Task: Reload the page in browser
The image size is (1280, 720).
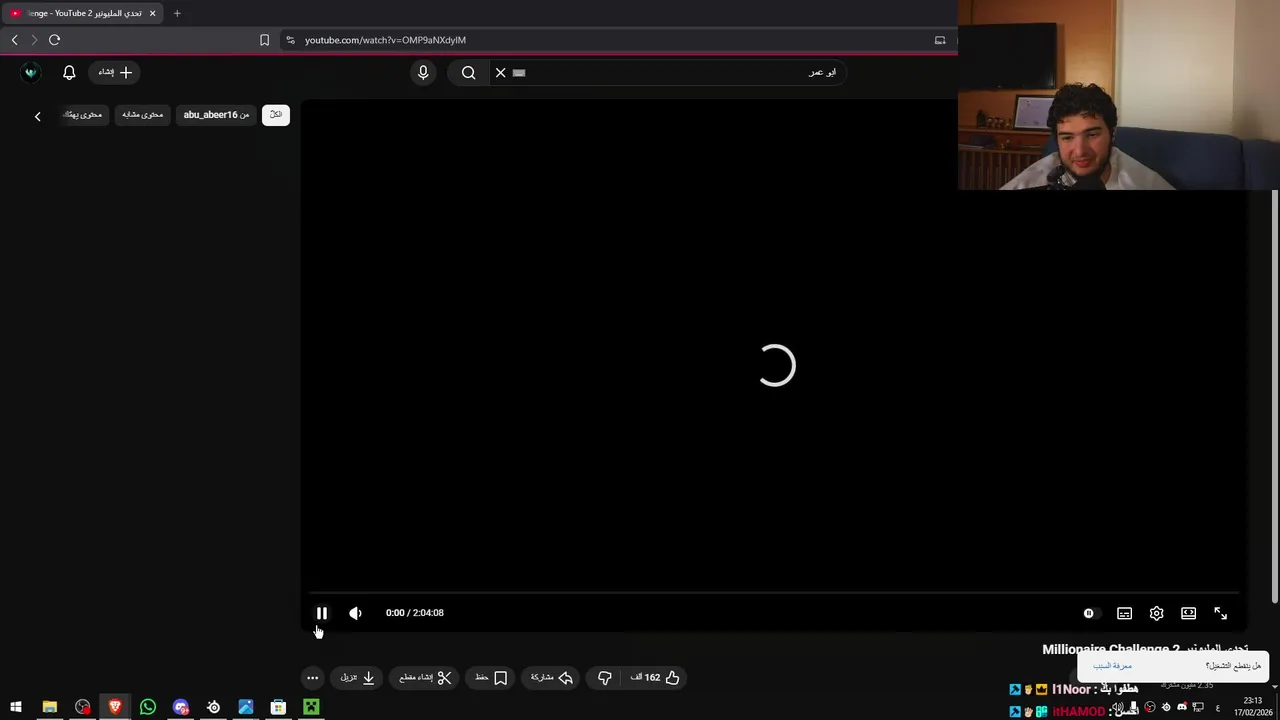Action: pyautogui.click(x=54, y=40)
